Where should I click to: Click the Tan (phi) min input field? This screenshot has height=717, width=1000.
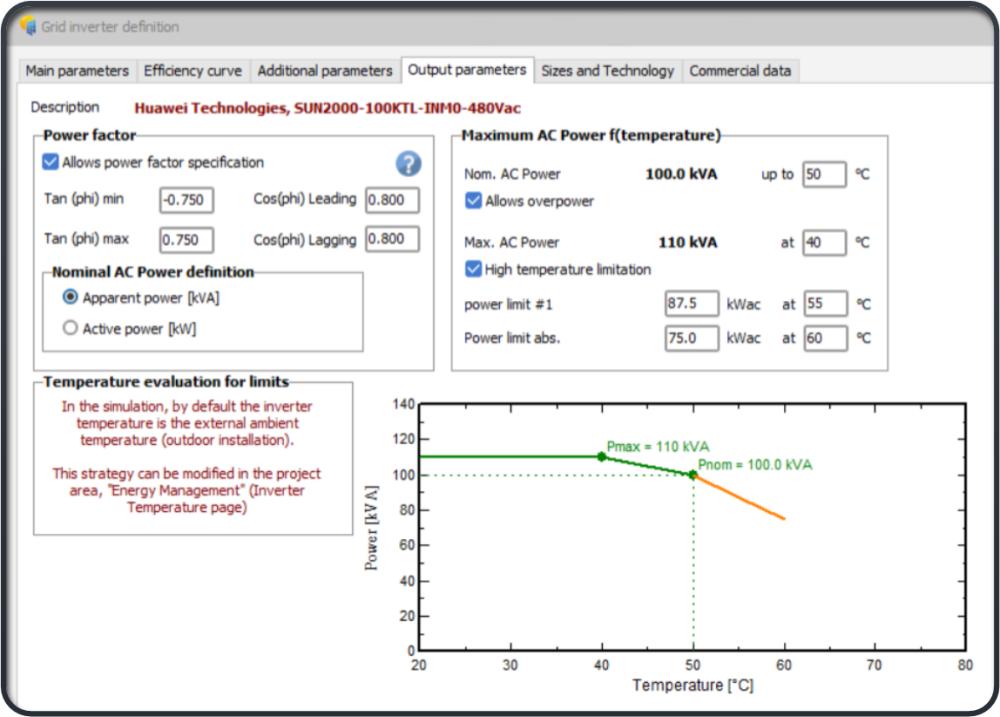[x=186, y=200]
